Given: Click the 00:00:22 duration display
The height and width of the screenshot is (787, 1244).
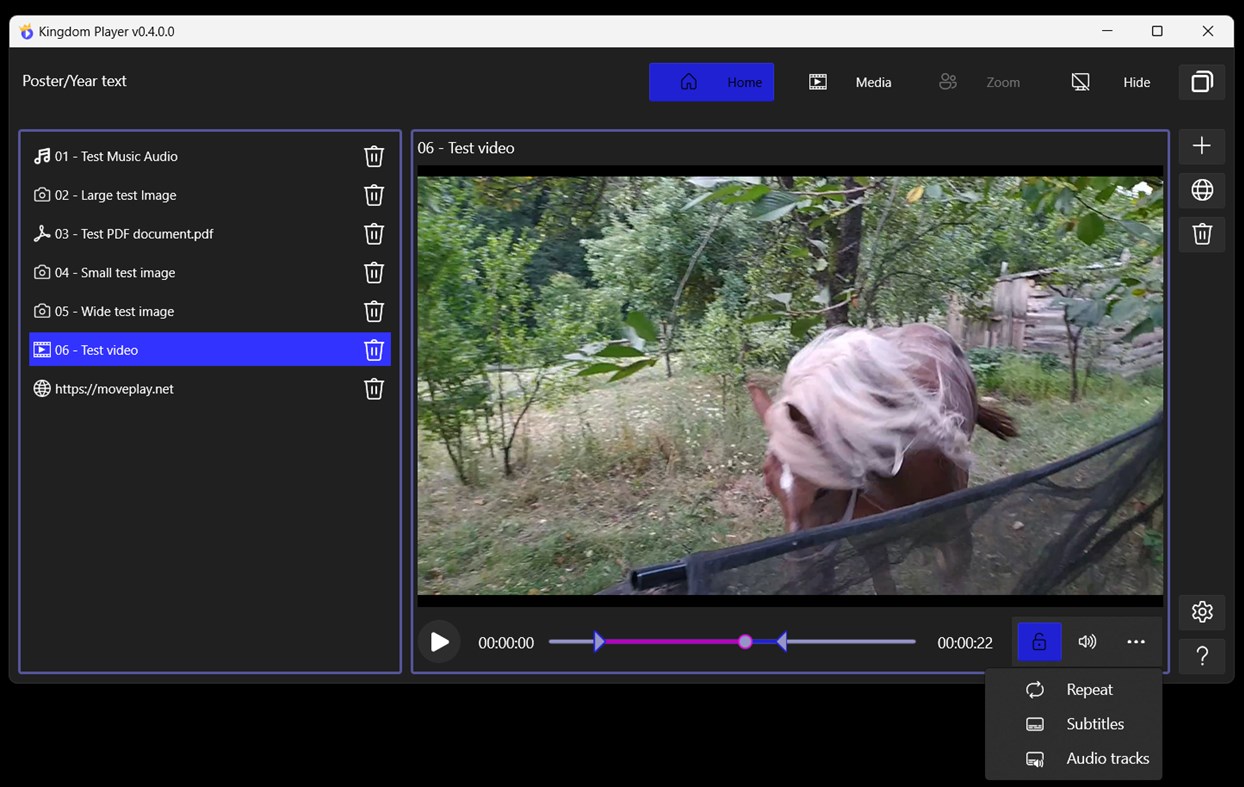Looking at the screenshot, I should (x=965, y=643).
